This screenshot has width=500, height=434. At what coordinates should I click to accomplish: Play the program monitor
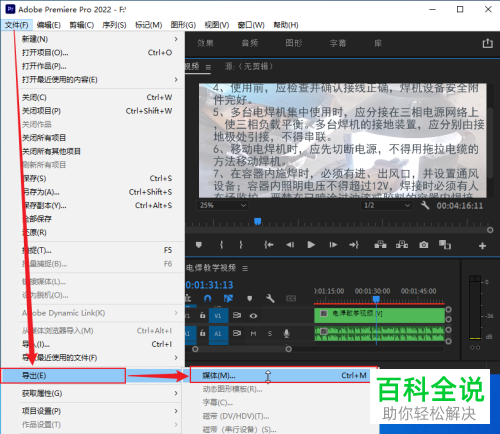[x=311, y=245]
